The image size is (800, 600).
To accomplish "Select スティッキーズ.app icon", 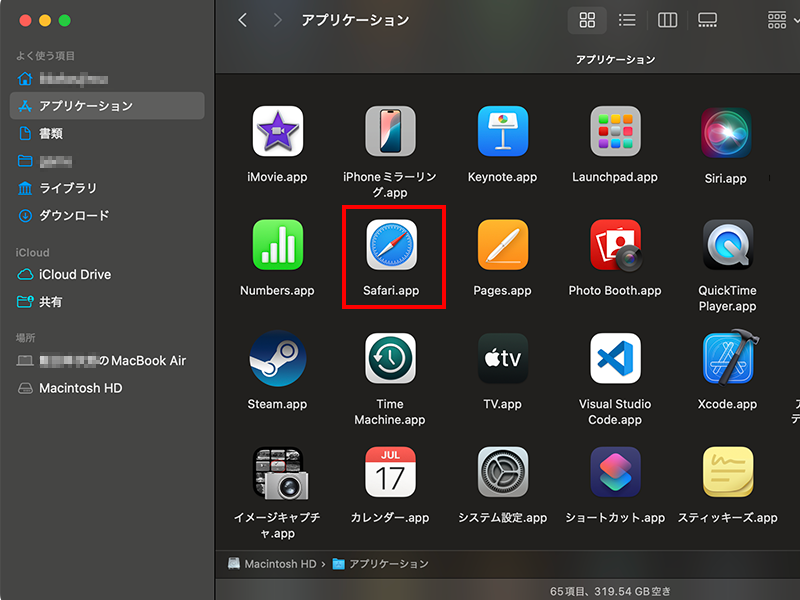I will 728,472.
